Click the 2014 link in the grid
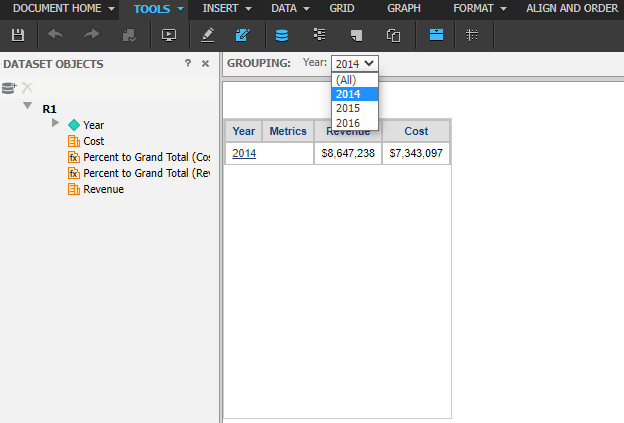 pyautogui.click(x=244, y=153)
